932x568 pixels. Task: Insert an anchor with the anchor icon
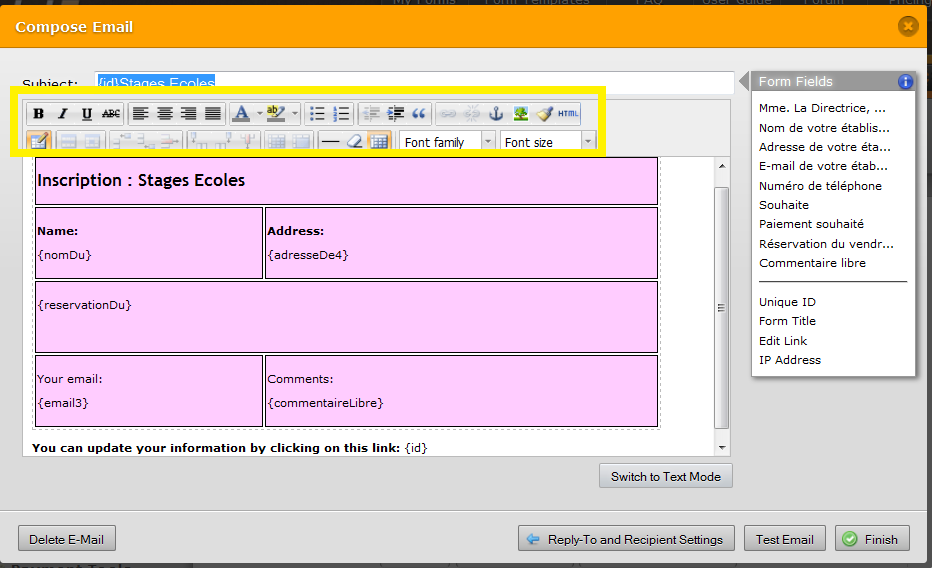pyautogui.click(x=495, y=114)
